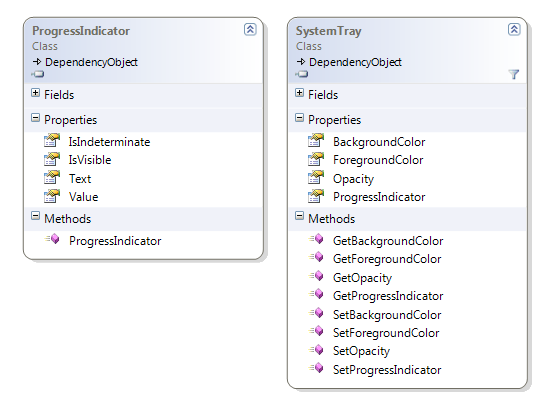Select the GetProgressIndicator method name
This screenshot has width=542, height=405.
point(388,296)
